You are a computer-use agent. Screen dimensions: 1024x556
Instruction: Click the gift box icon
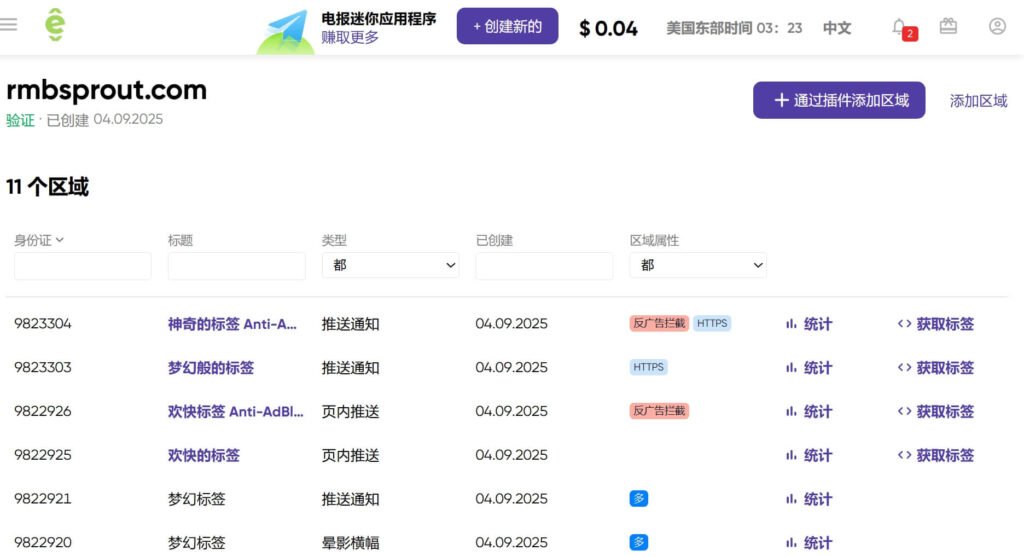click(948, 27)
